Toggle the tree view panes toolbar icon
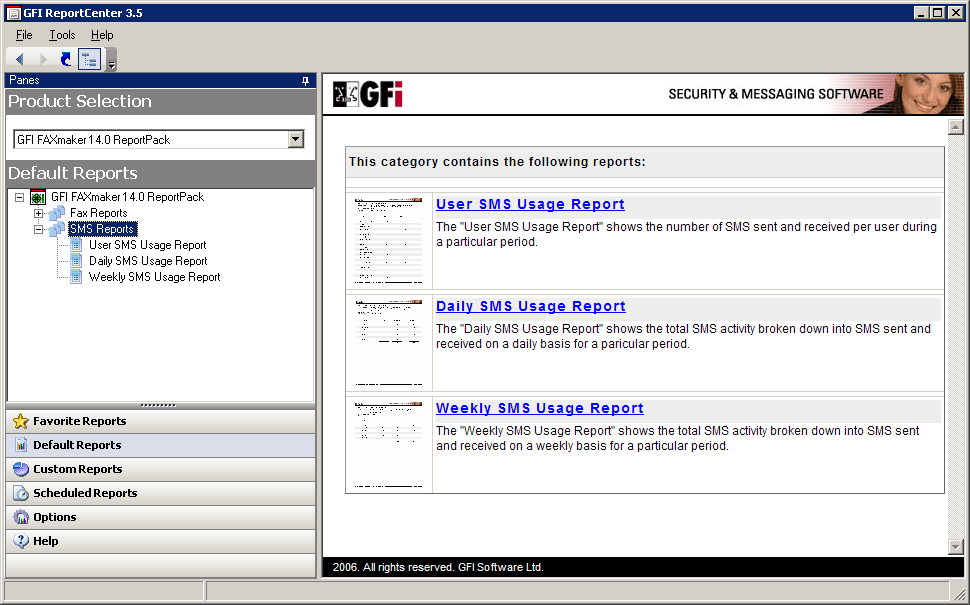The width and height of the screenshot is (970, 605). pos(90,59)
